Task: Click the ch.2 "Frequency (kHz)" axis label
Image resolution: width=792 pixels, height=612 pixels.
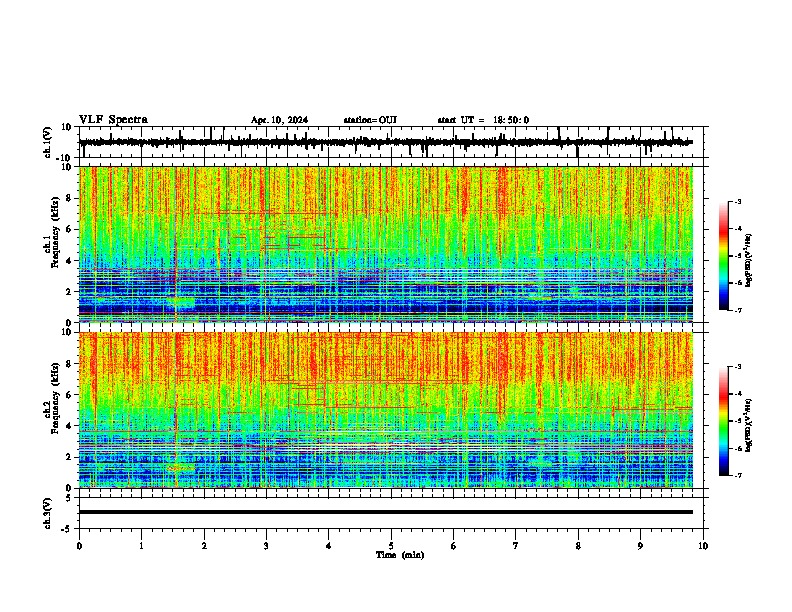Action: coord(55,398)
